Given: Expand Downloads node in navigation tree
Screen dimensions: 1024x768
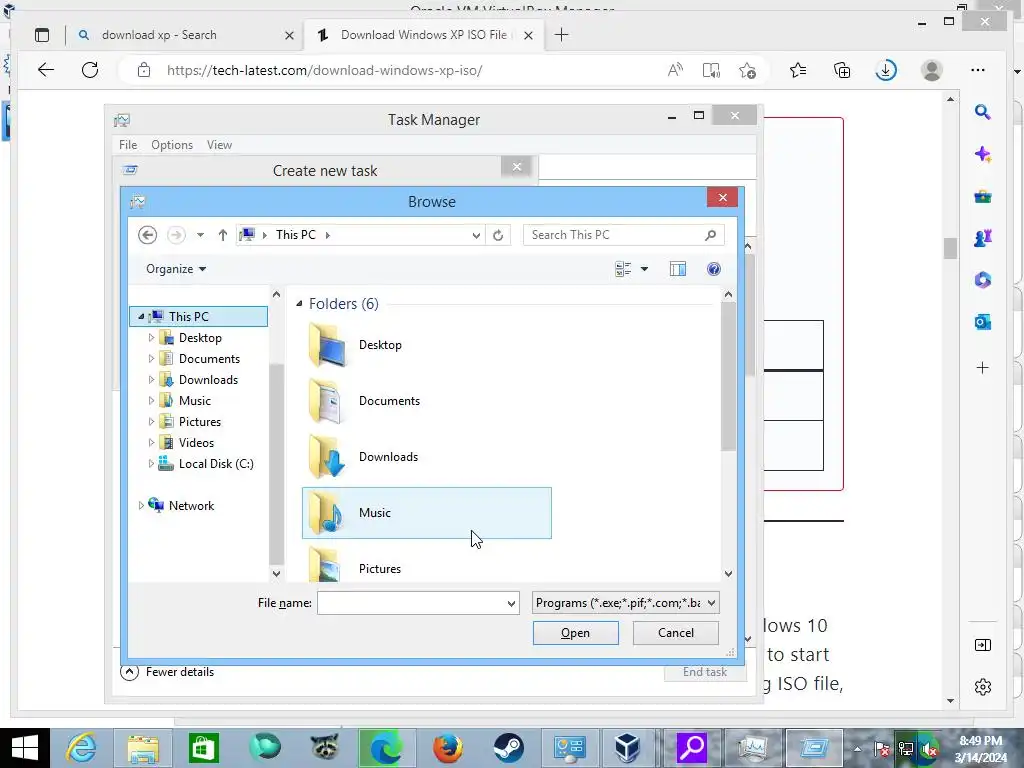Looking at the screenshot, I should point(151,379).
